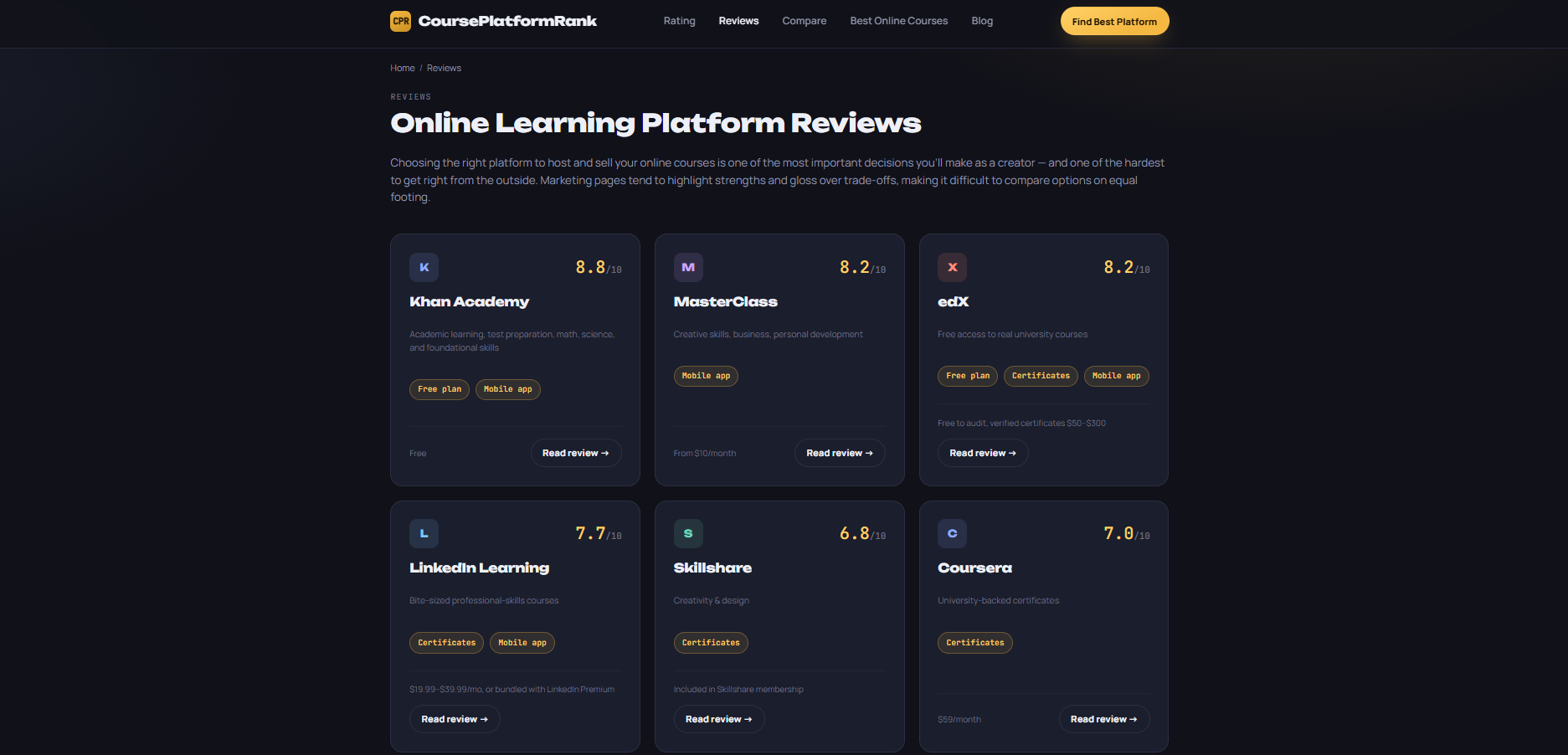Click Khan Academy card title

469,301
